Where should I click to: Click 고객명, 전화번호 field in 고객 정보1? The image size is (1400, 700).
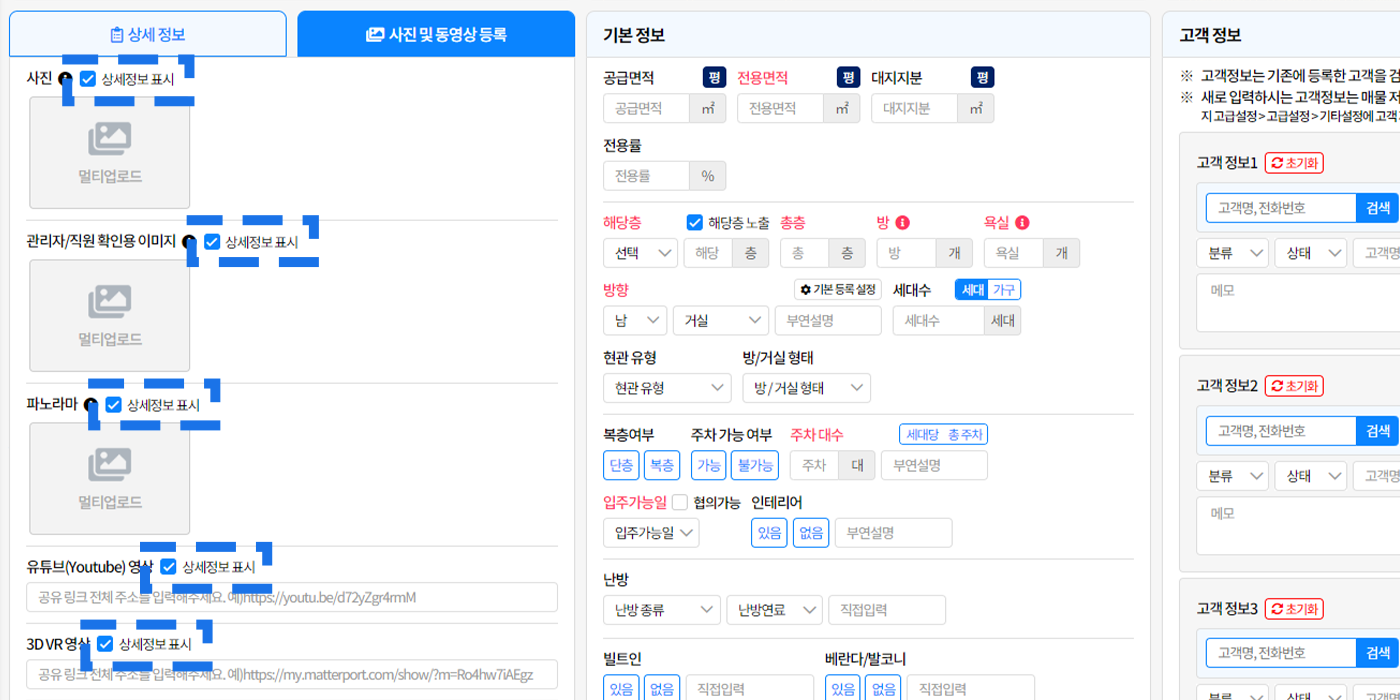pos(1280,208)
